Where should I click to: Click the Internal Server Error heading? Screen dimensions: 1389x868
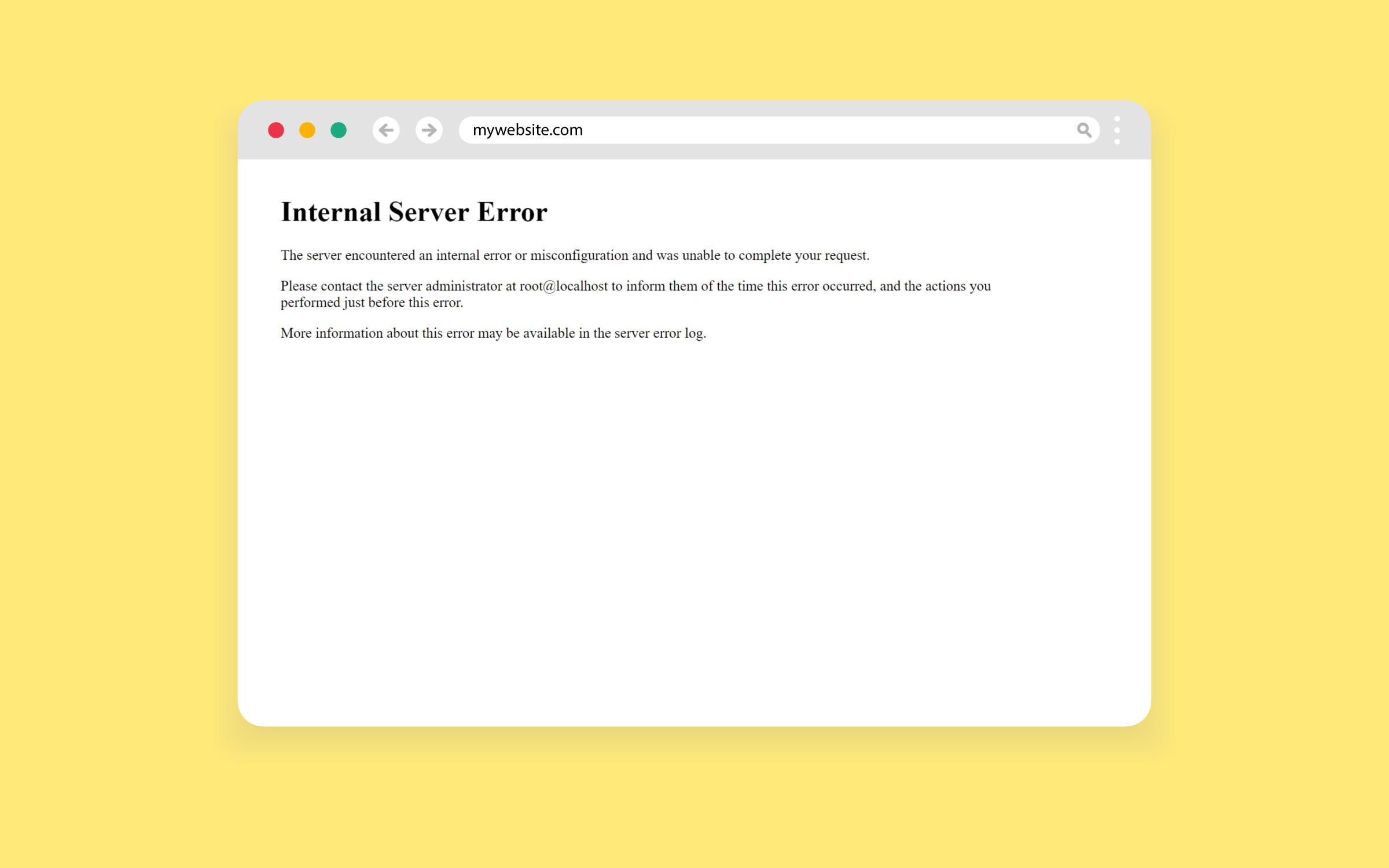point(414,212)
